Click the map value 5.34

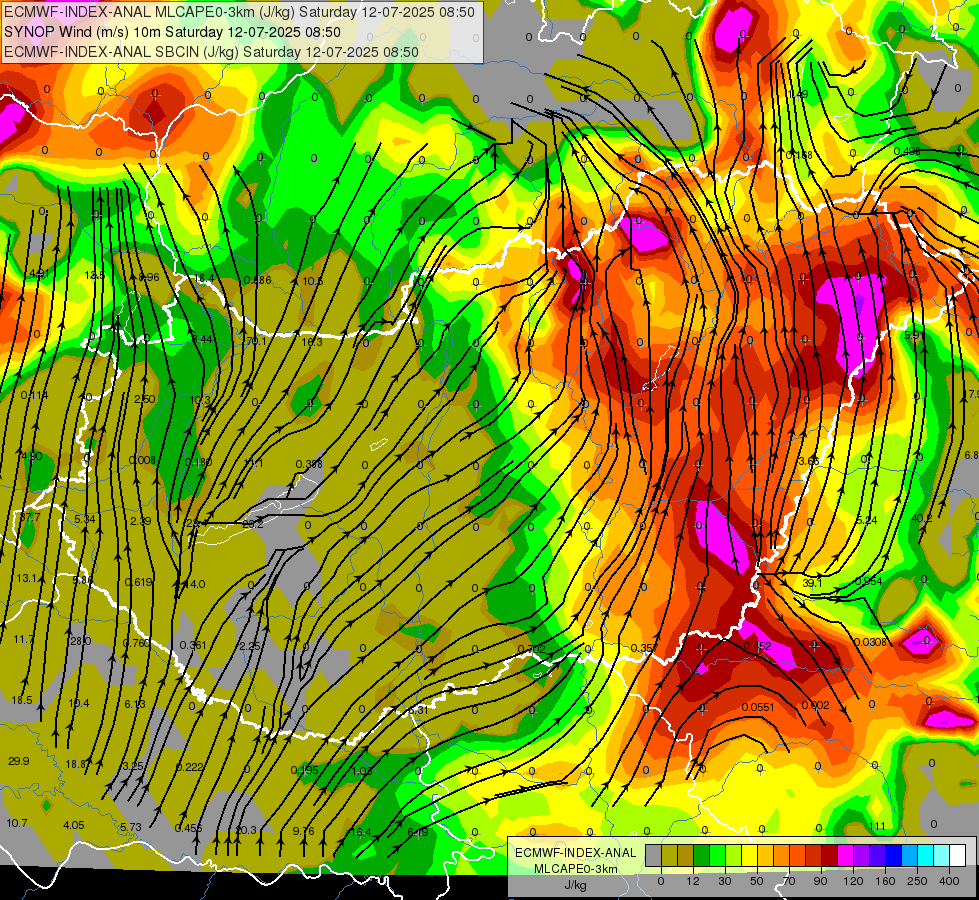(84, 519)
